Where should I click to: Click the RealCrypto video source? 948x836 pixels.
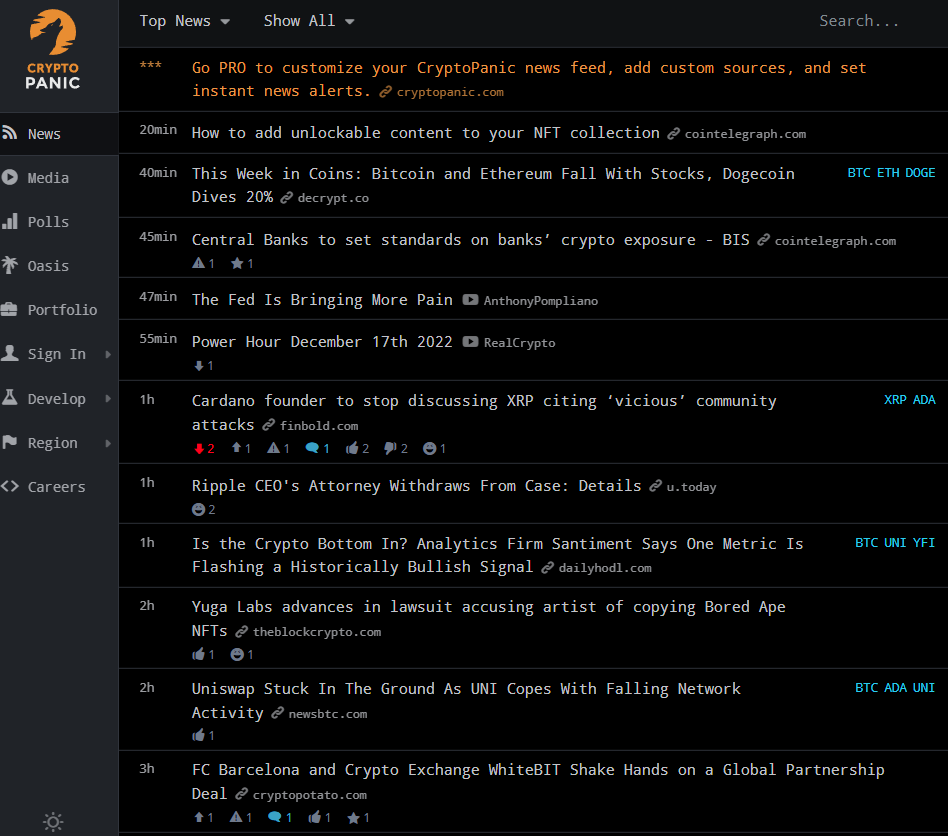(x=519, y=343)
